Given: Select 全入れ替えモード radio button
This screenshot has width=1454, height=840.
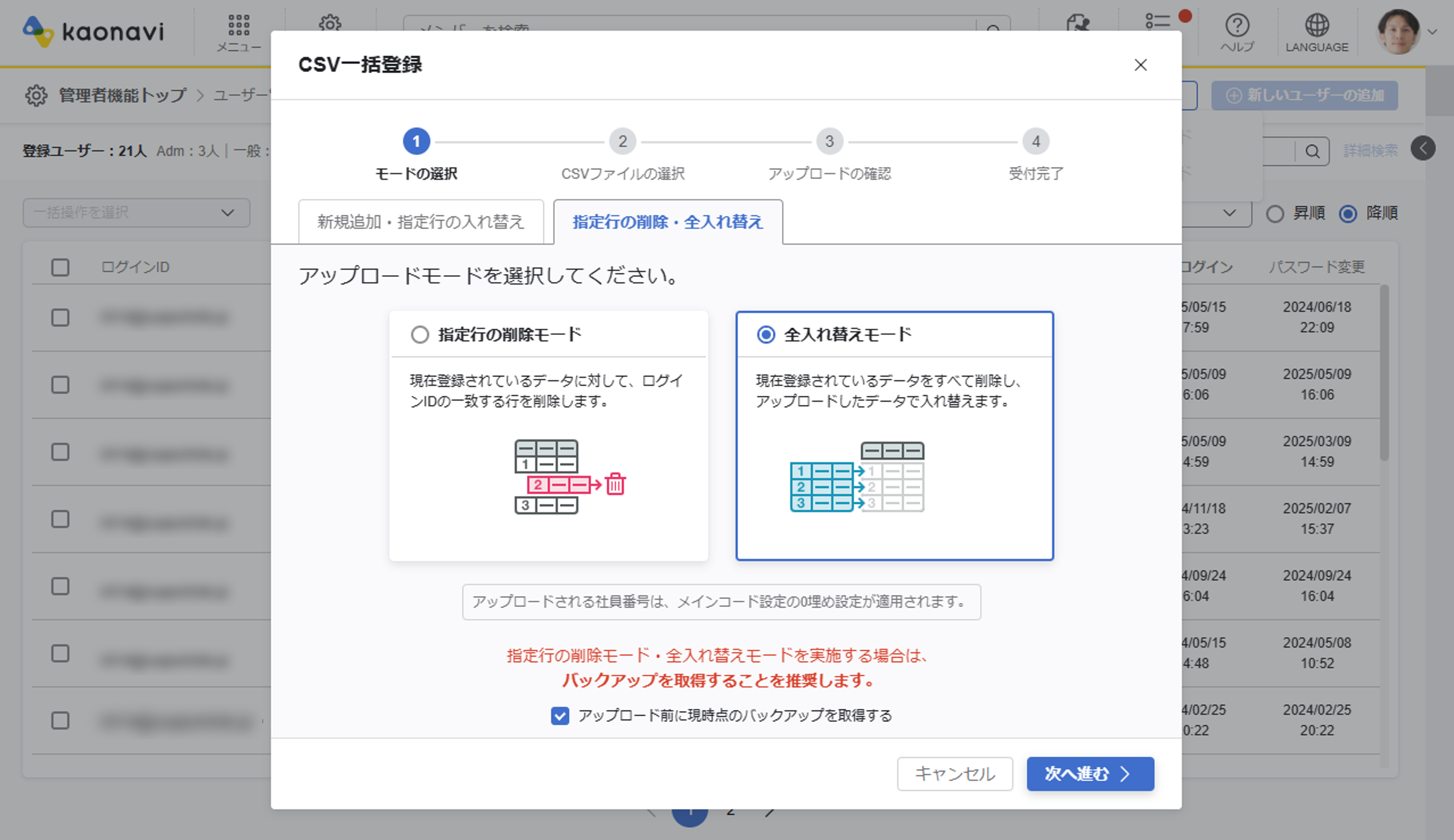Looking at the screenshot, I should (766, 335).
